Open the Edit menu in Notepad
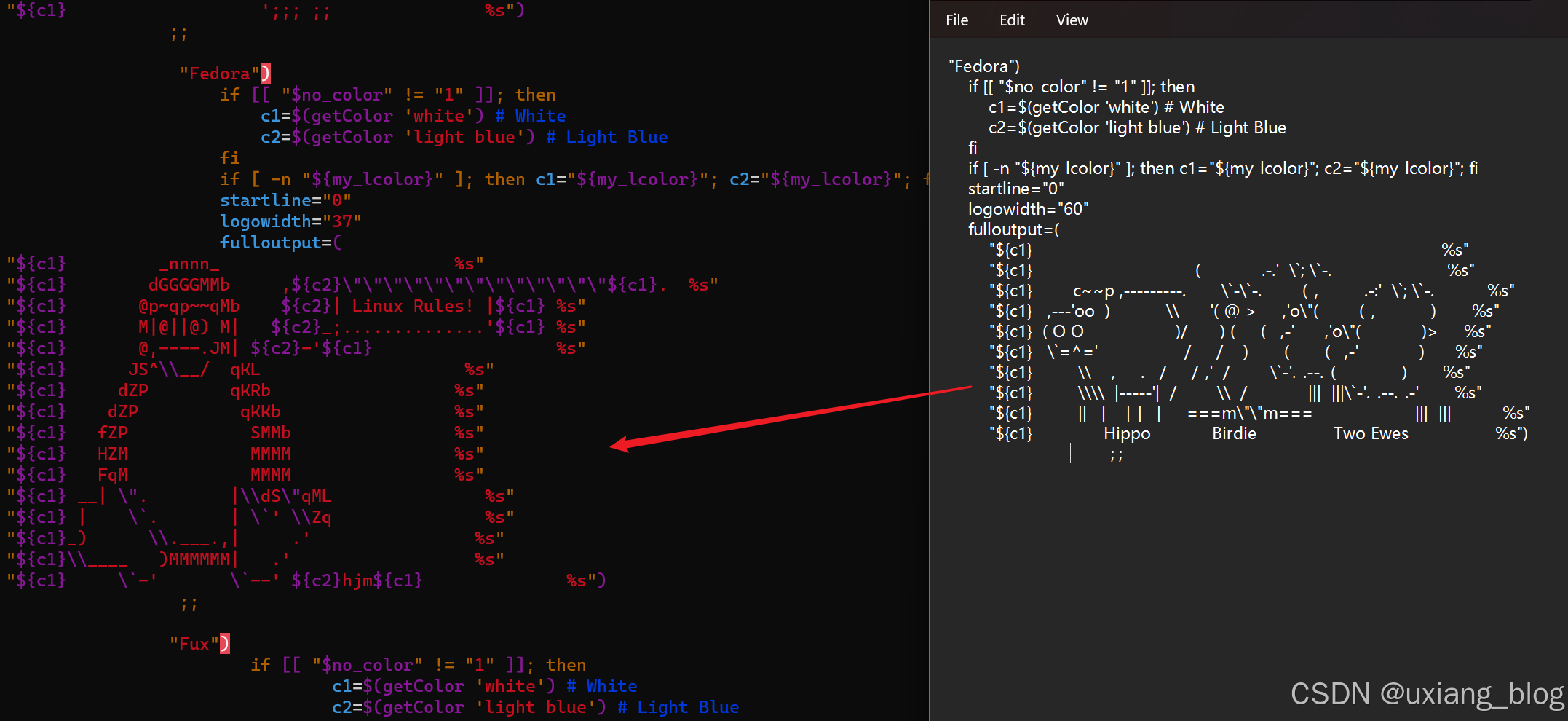This screenshot has height=721, width=1568. tap(1012, 20)
